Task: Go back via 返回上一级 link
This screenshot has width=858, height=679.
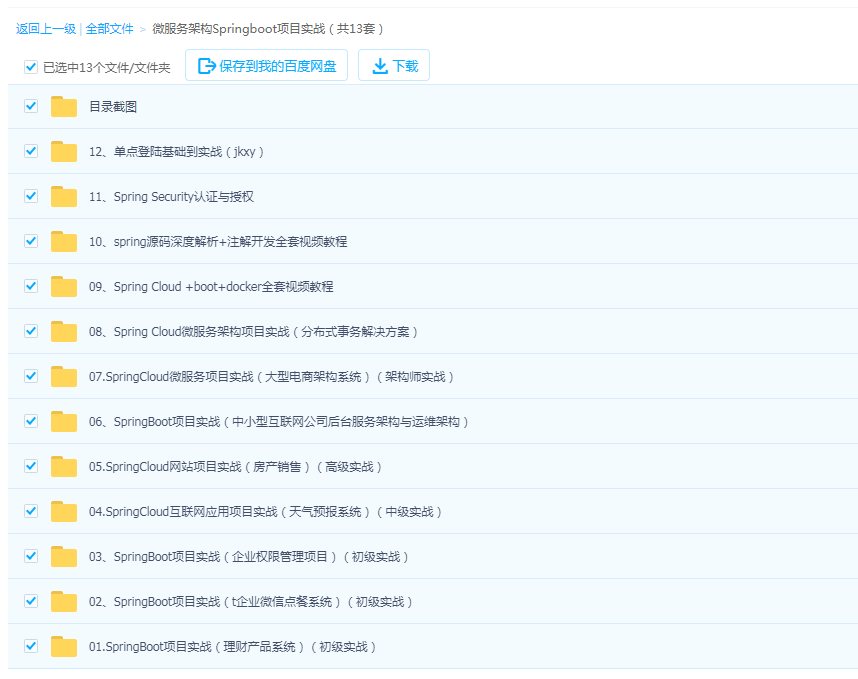Action: click(46, 28)
